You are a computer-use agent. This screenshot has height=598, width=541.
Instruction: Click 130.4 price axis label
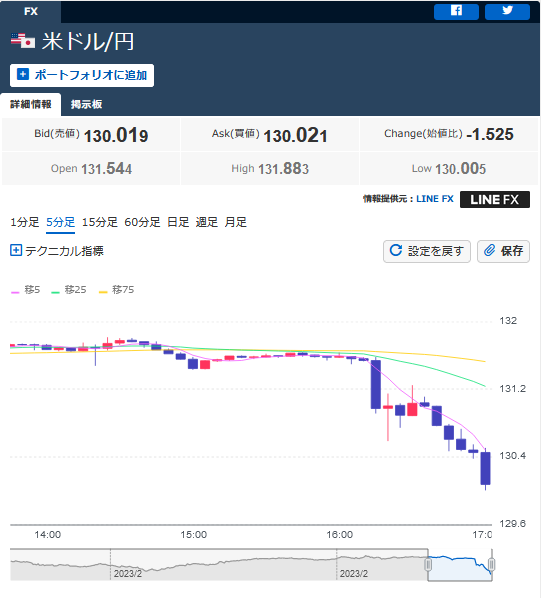pos(512,456)
